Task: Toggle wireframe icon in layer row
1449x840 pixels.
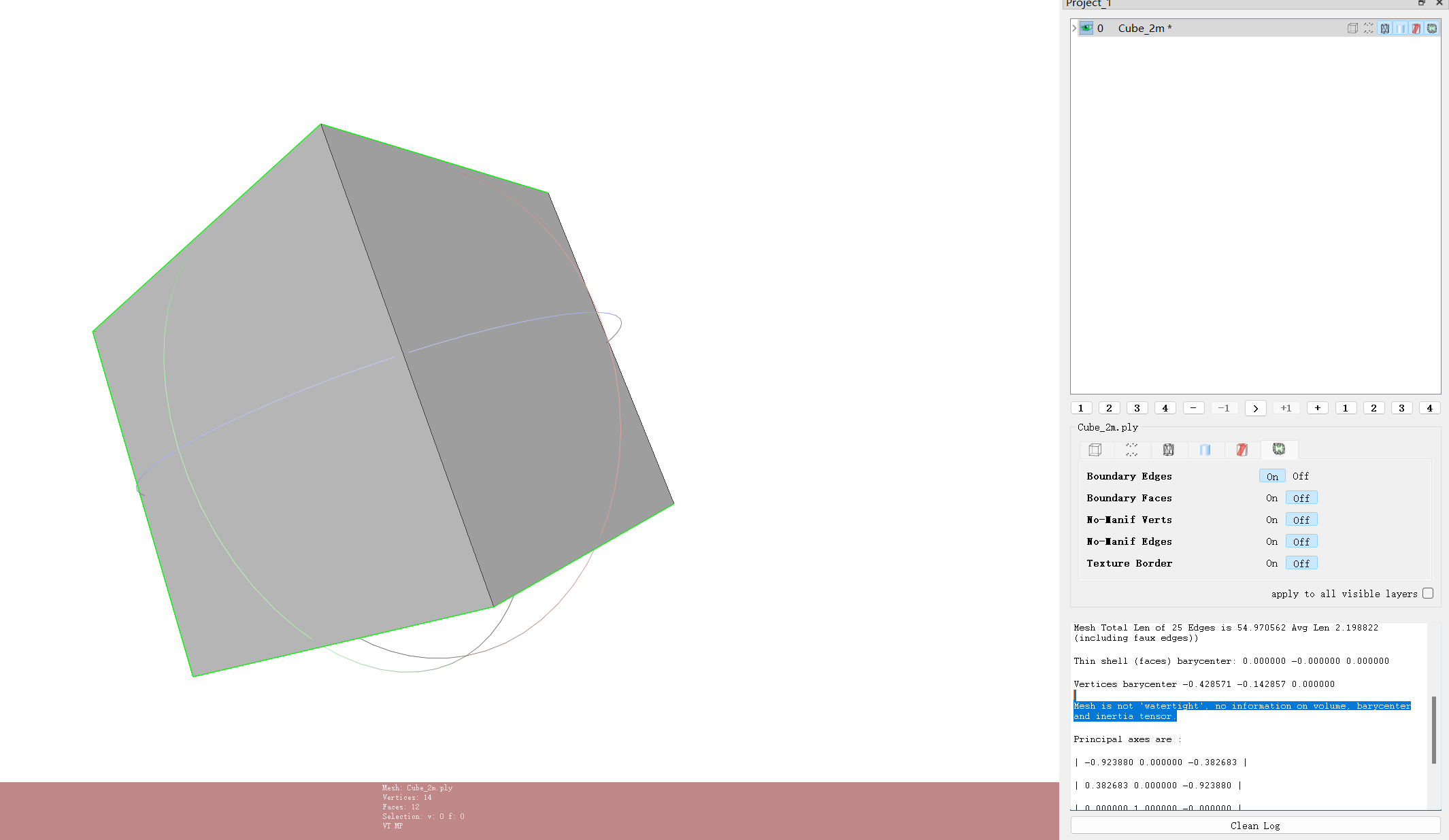Action: 1384,28
